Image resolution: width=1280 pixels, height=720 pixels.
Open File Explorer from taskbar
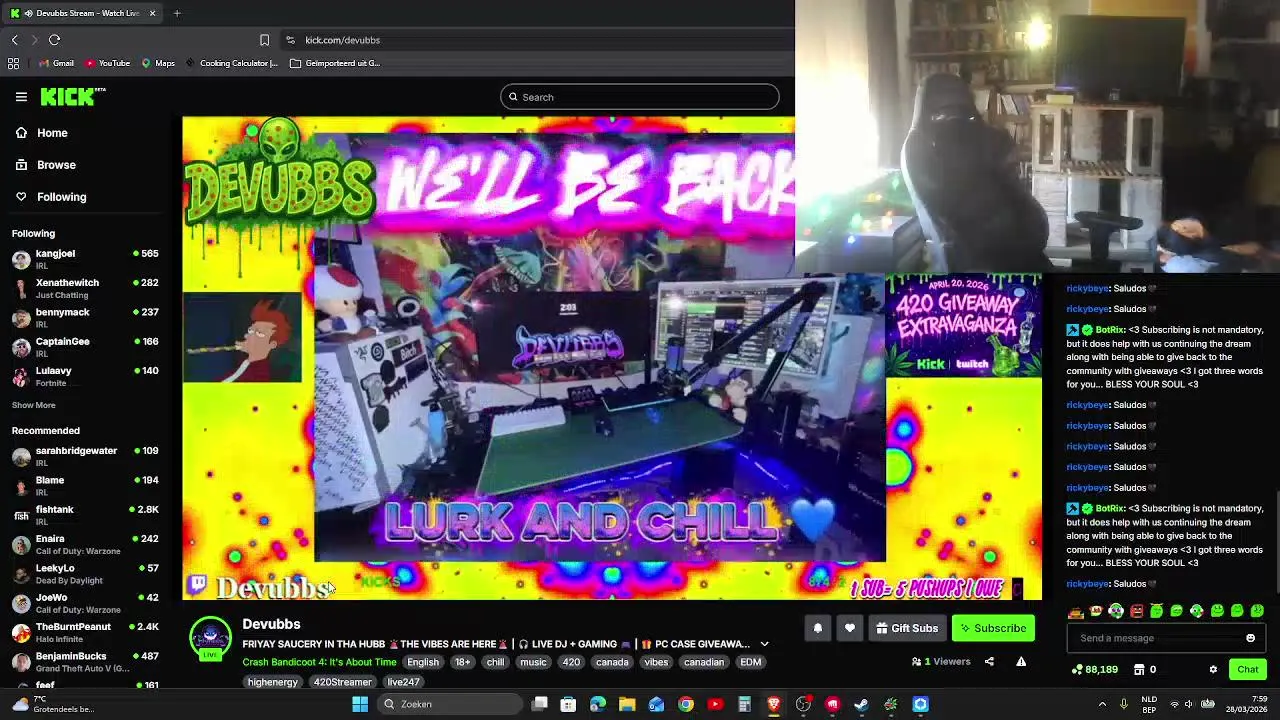click(x=627, y=704)
